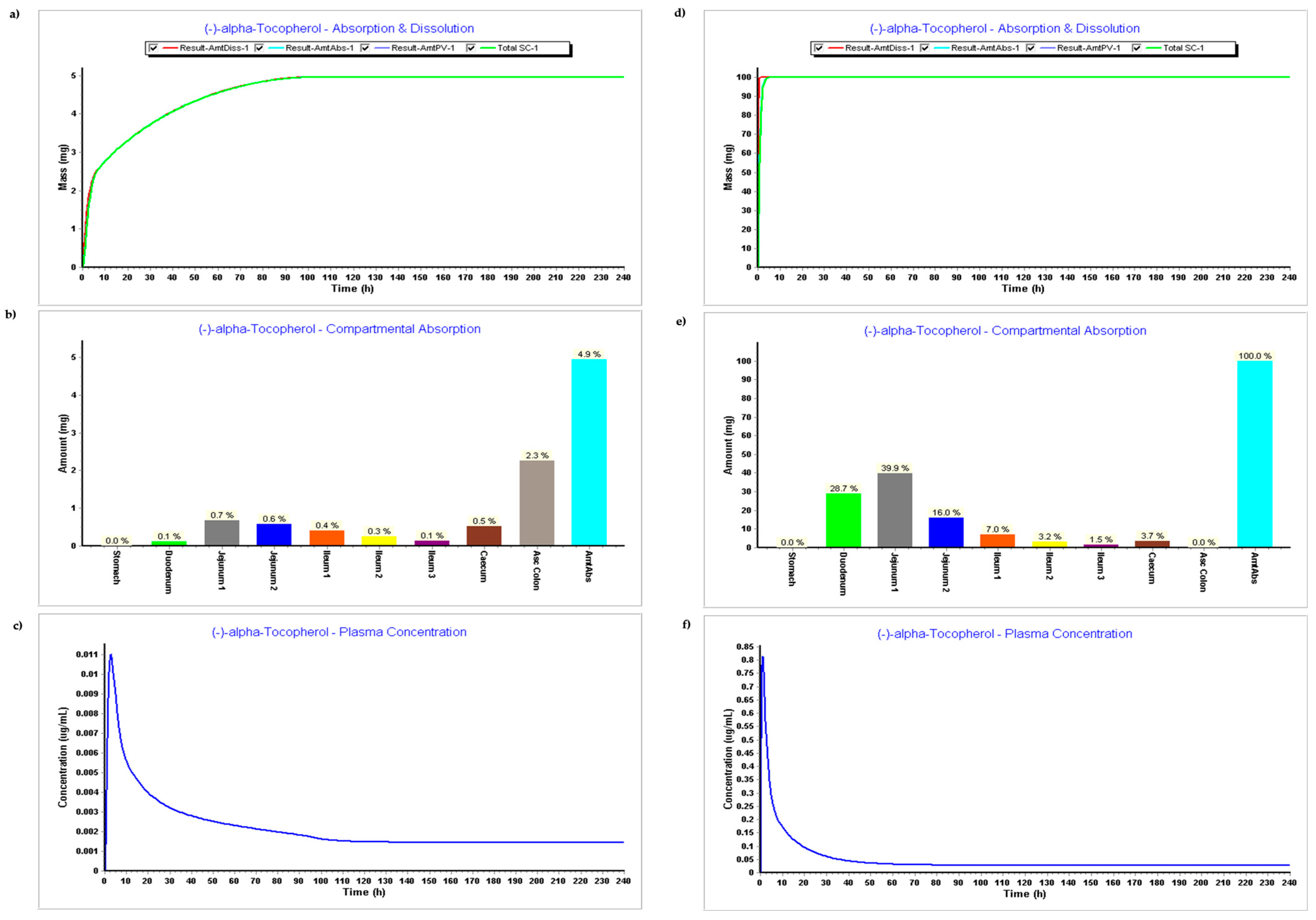Uncheck Result-AmtDiss-1 checkbox in panel d legend
The height and width of the screenshot is (920, 1316).
tap(819, 48)
